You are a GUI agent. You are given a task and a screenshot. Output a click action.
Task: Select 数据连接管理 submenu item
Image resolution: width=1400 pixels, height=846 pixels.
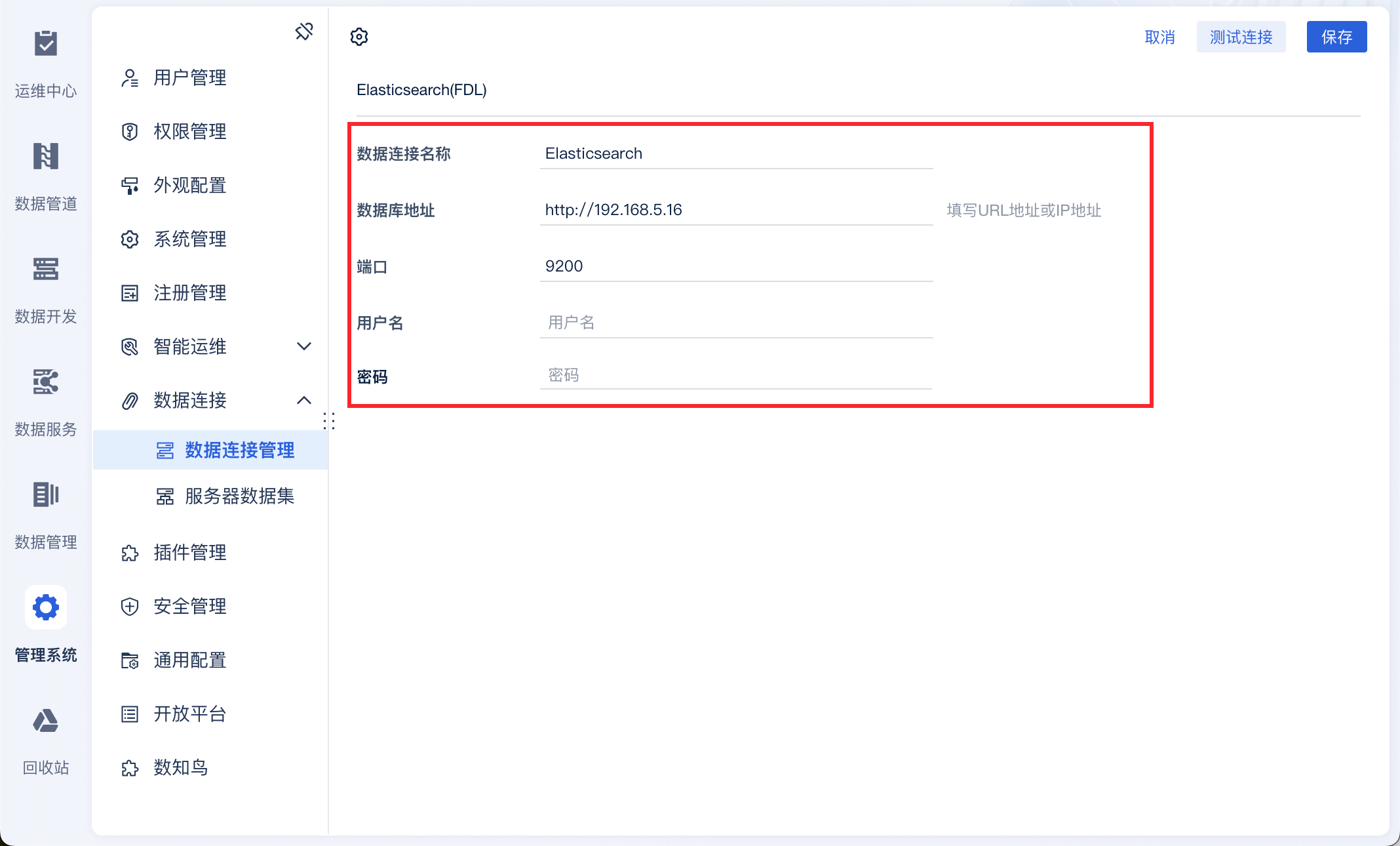pos(210,450)
